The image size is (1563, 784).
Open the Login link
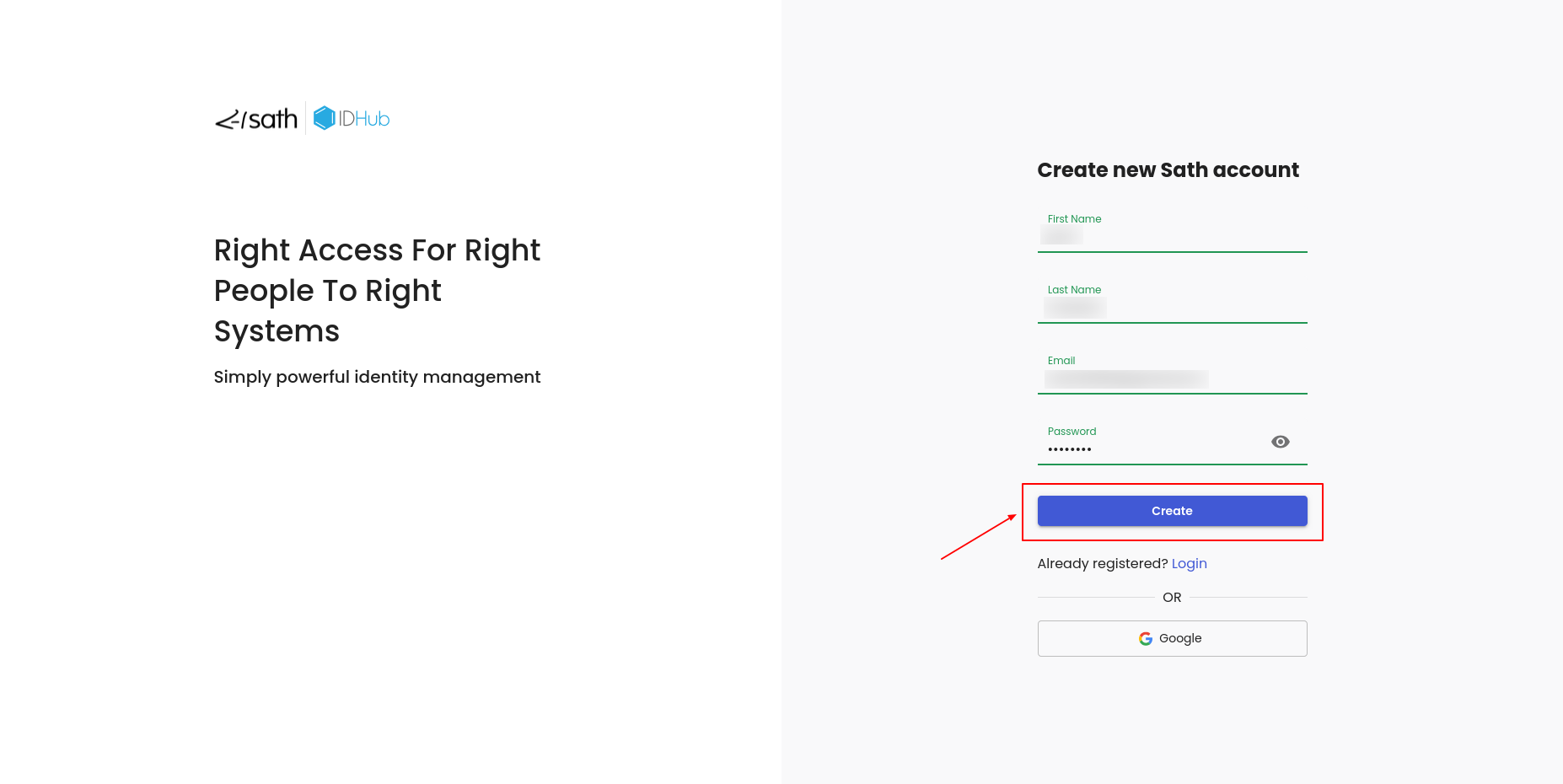coord(1189,564)
